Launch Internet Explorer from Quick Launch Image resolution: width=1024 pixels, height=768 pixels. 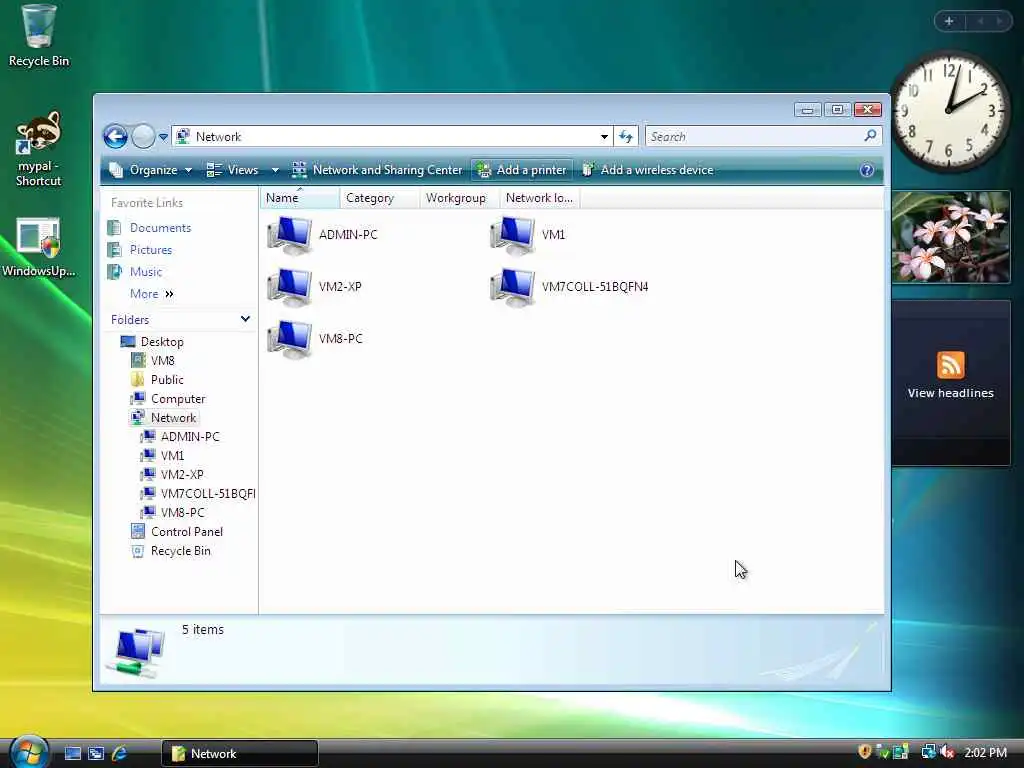point(120,753)
